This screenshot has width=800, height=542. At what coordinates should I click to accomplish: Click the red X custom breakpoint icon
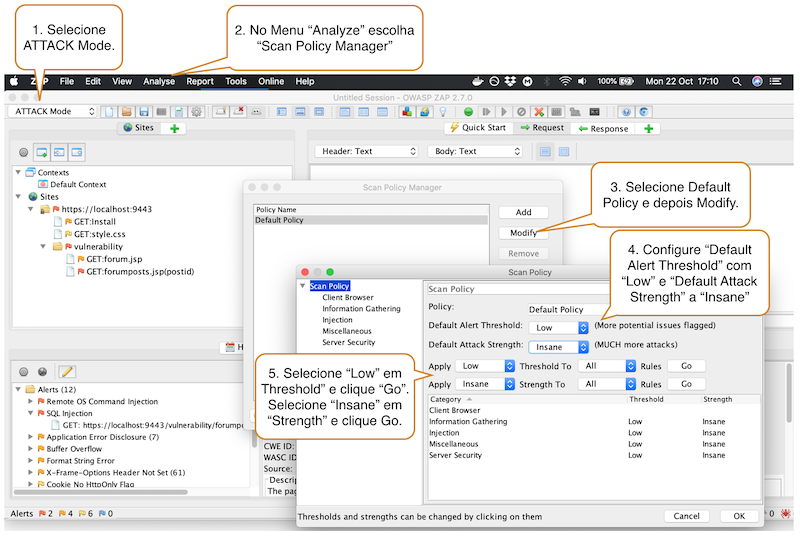(539, 112)
